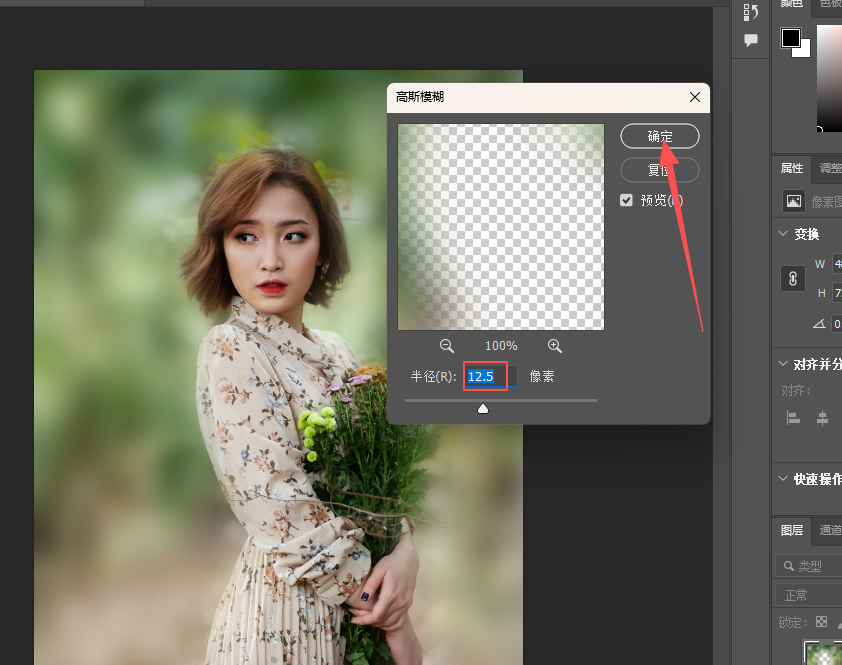Collapse the 变换 section
842x665 pixels.
(783, 234)
